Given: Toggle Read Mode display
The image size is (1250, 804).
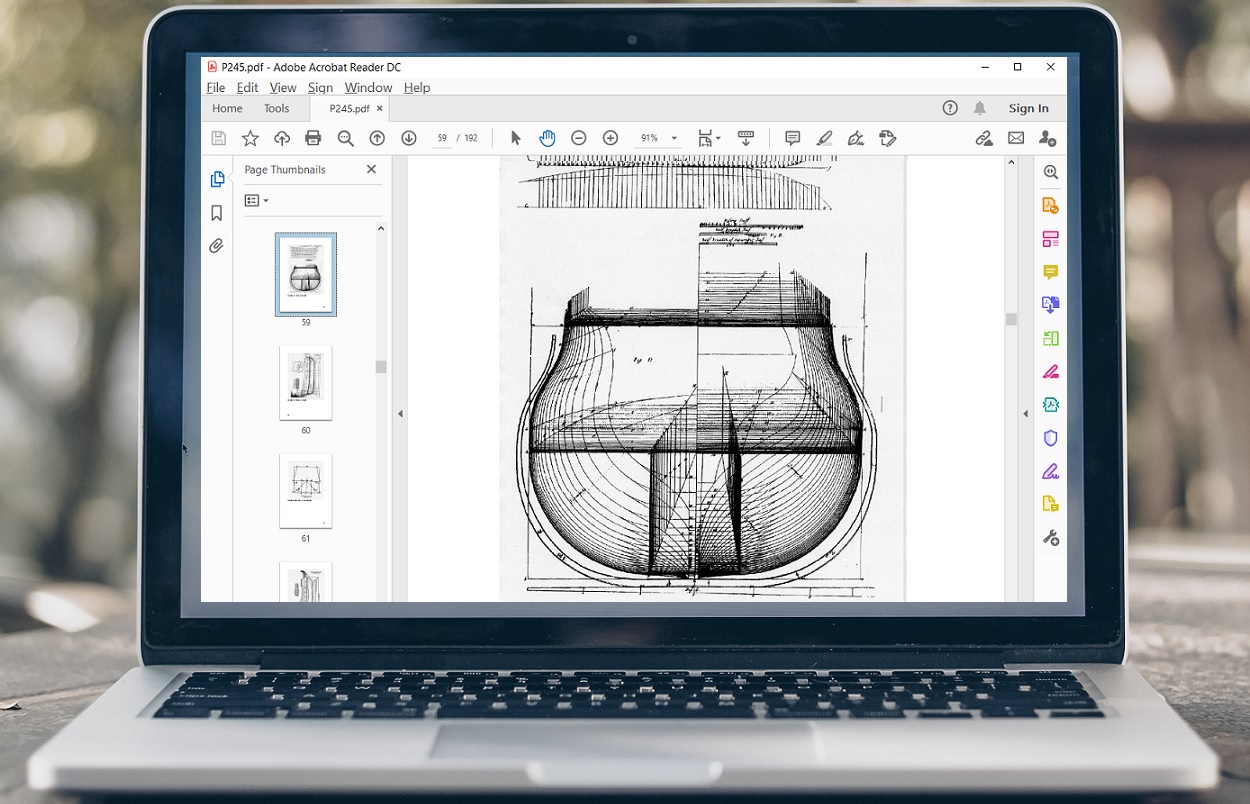Looking at the screenshot, I should pos(746,138).
